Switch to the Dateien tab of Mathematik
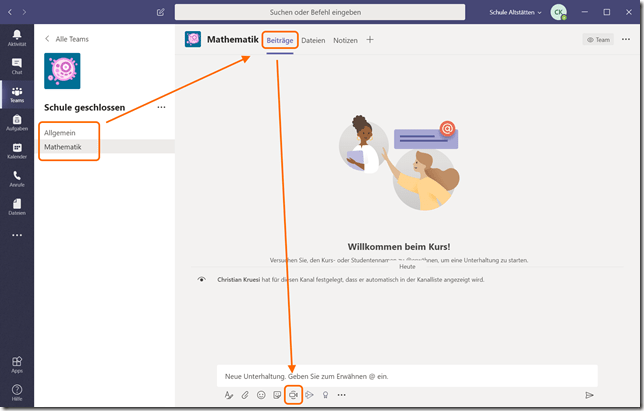Image resolution: width=644 pixels, height=411 pixels. pos(313,40)
